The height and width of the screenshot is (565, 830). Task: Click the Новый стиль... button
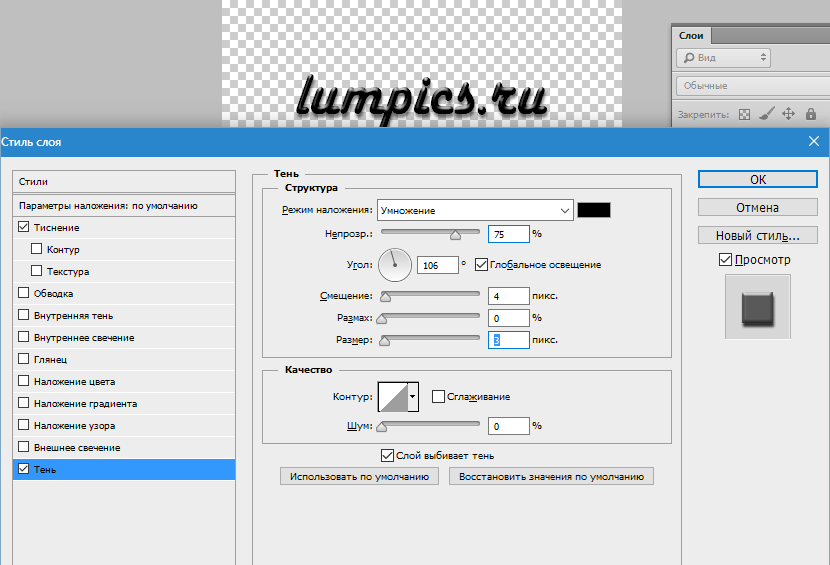757,235
